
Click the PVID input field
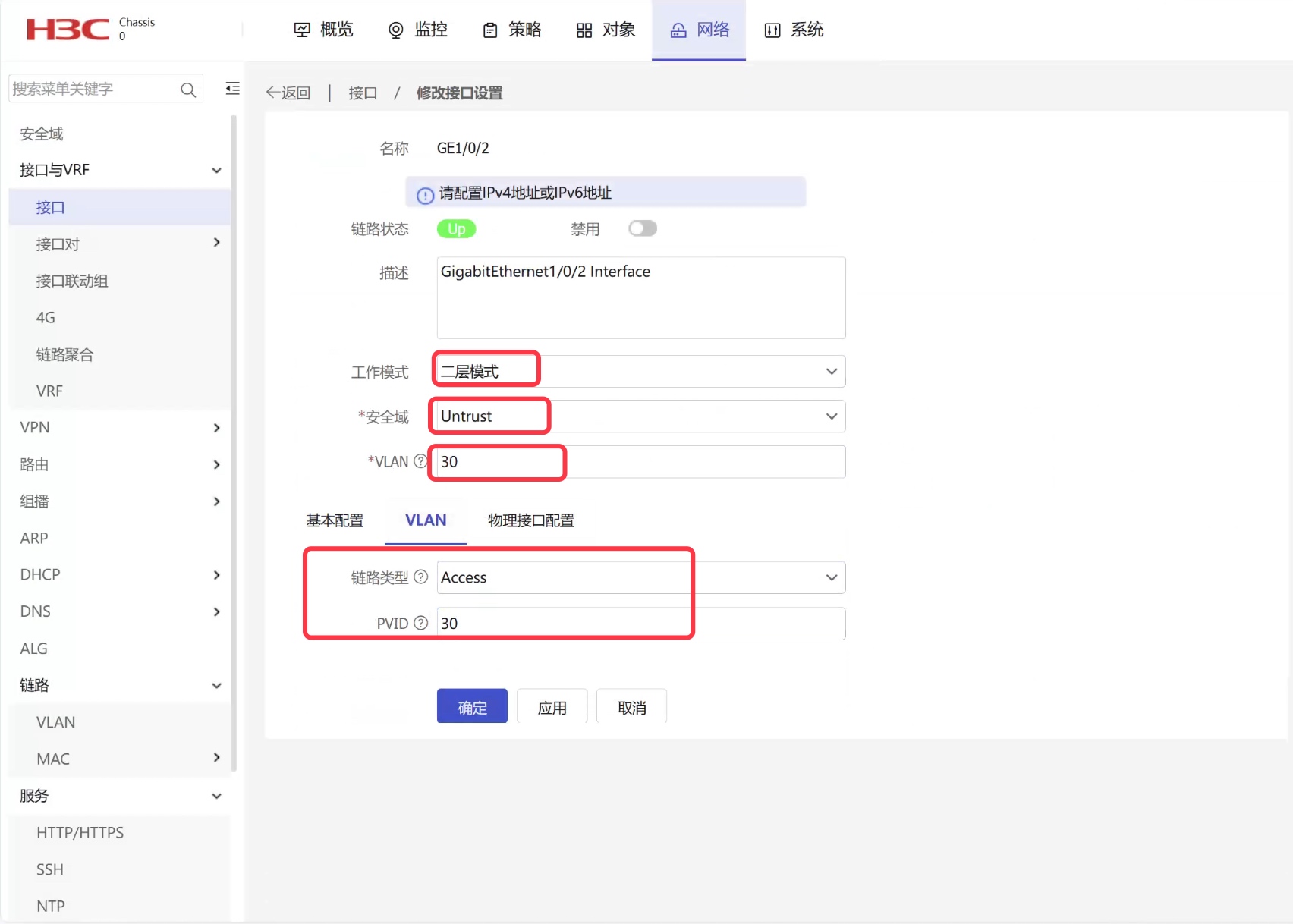click(641, 624)
